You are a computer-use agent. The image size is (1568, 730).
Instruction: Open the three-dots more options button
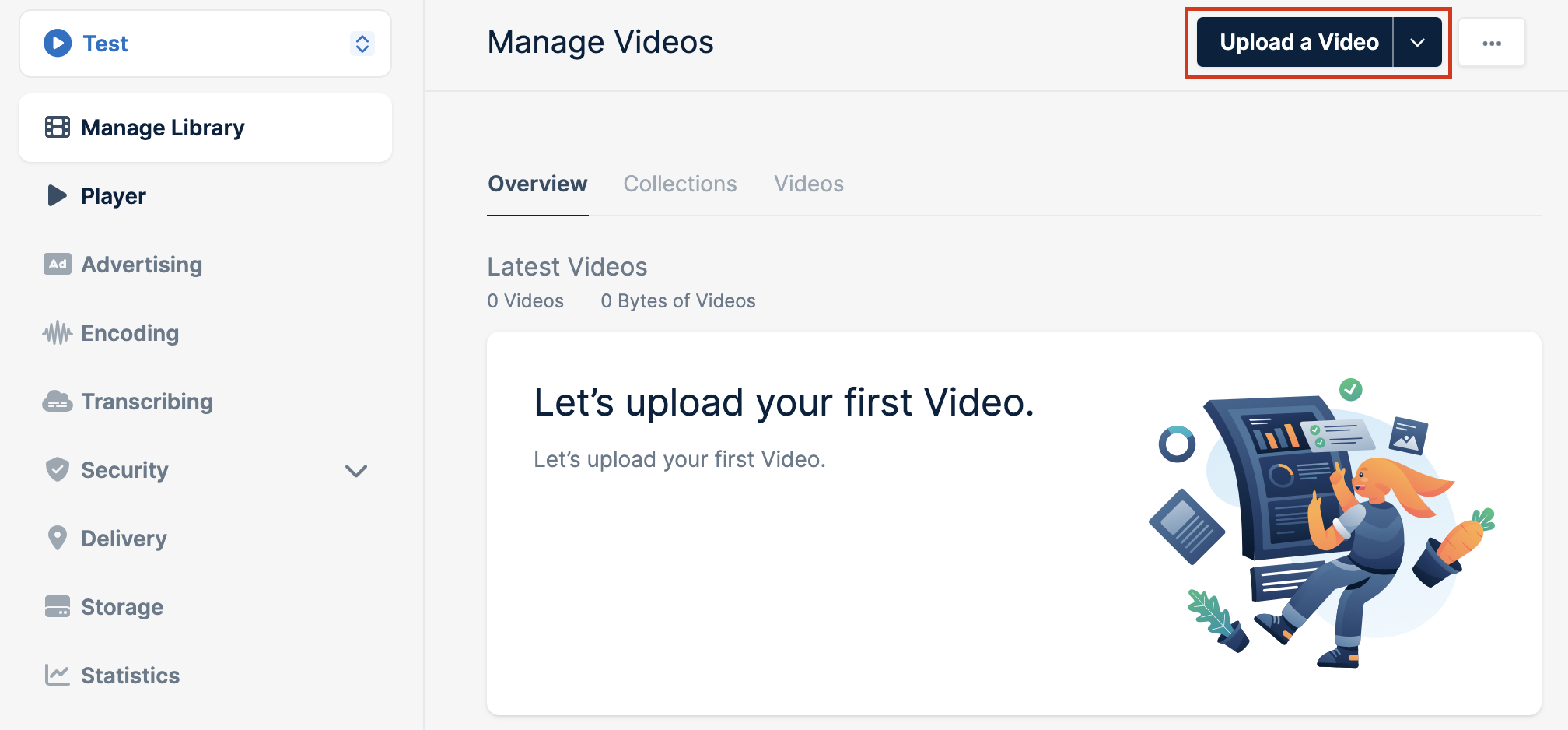point(1492,43)
